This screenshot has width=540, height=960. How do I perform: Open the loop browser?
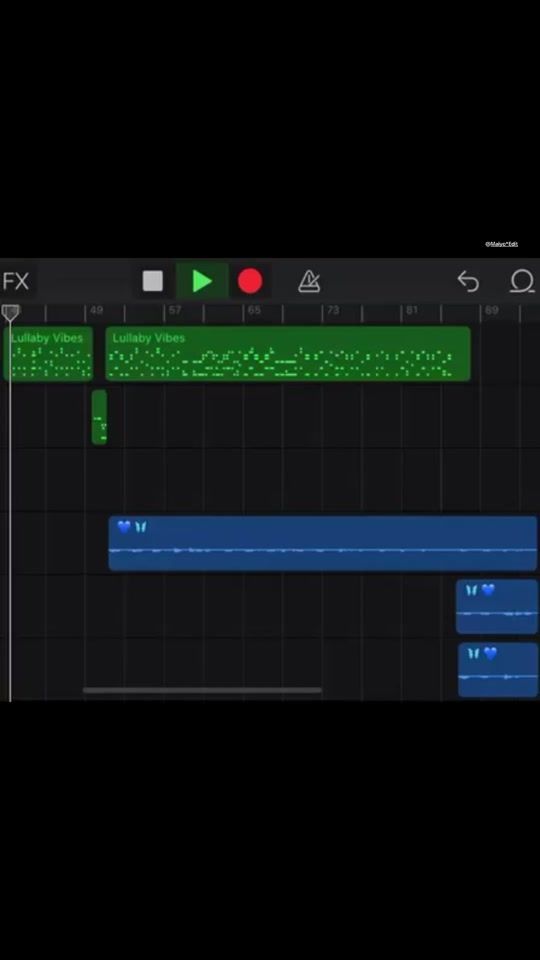point(522,282)
